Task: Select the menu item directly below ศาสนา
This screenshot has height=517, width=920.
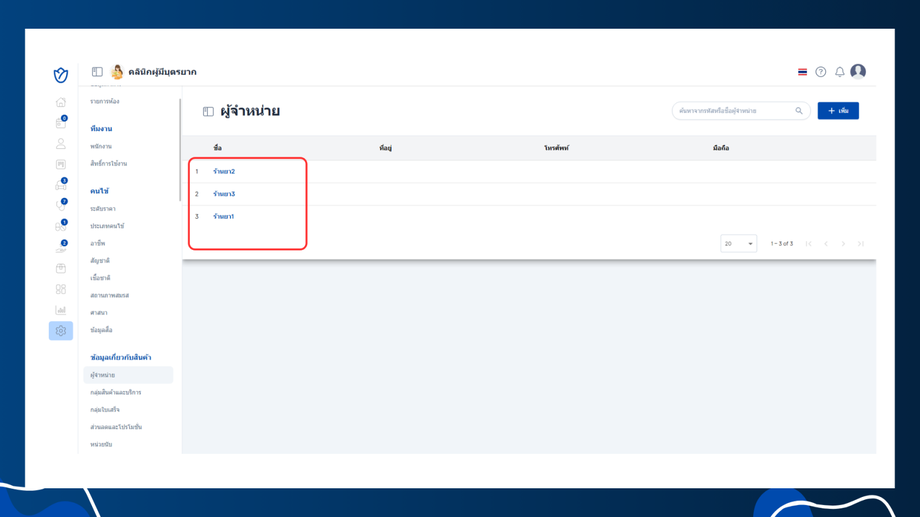Action: pyautogui.click(x=101, y=330)
